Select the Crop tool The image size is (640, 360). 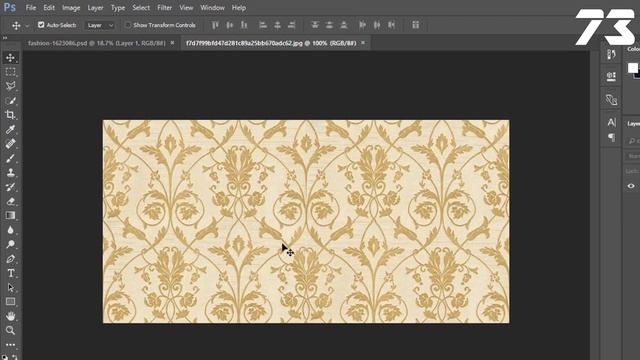[11, 115]
